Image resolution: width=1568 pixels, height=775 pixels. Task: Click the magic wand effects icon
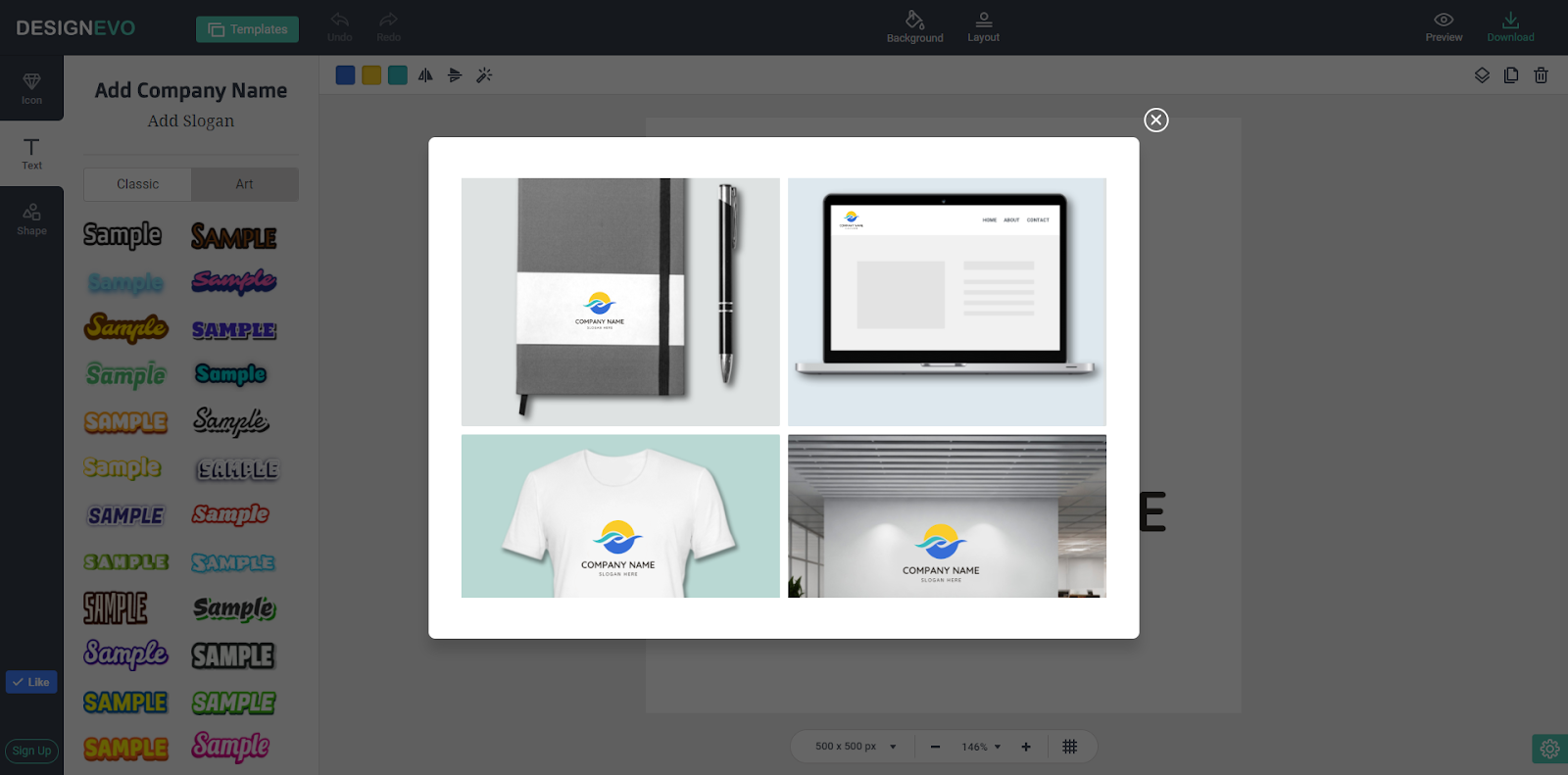point(484,75)
